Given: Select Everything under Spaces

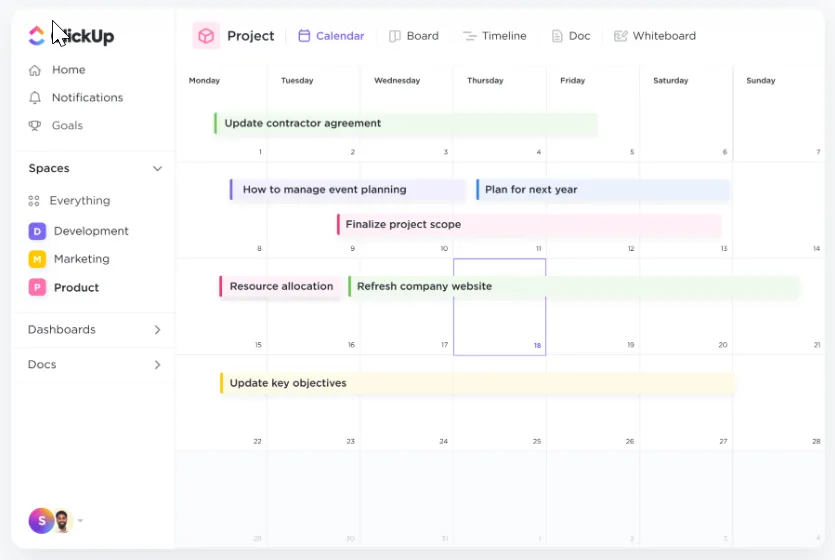Looking at the screenshot, I should 80,201.
